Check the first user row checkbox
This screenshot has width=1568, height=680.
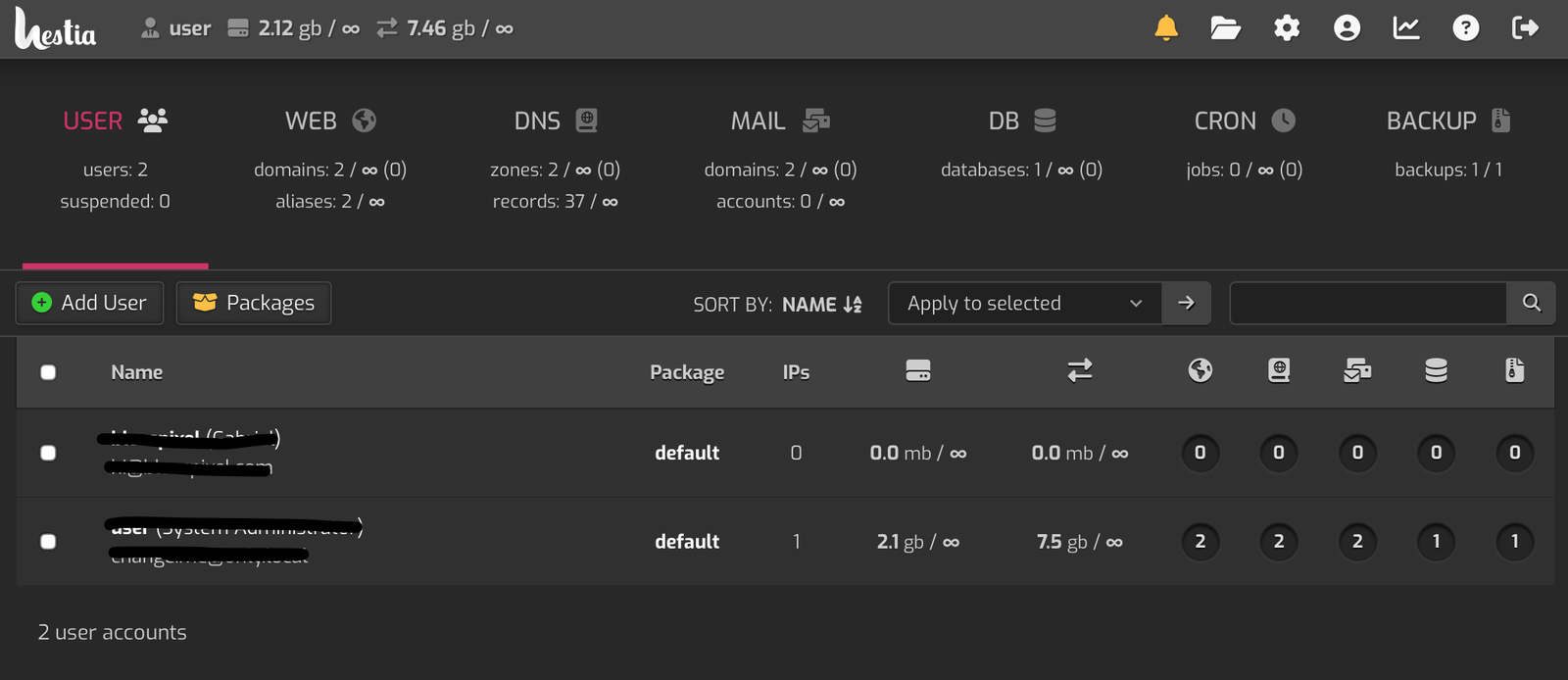pos(48,453)
